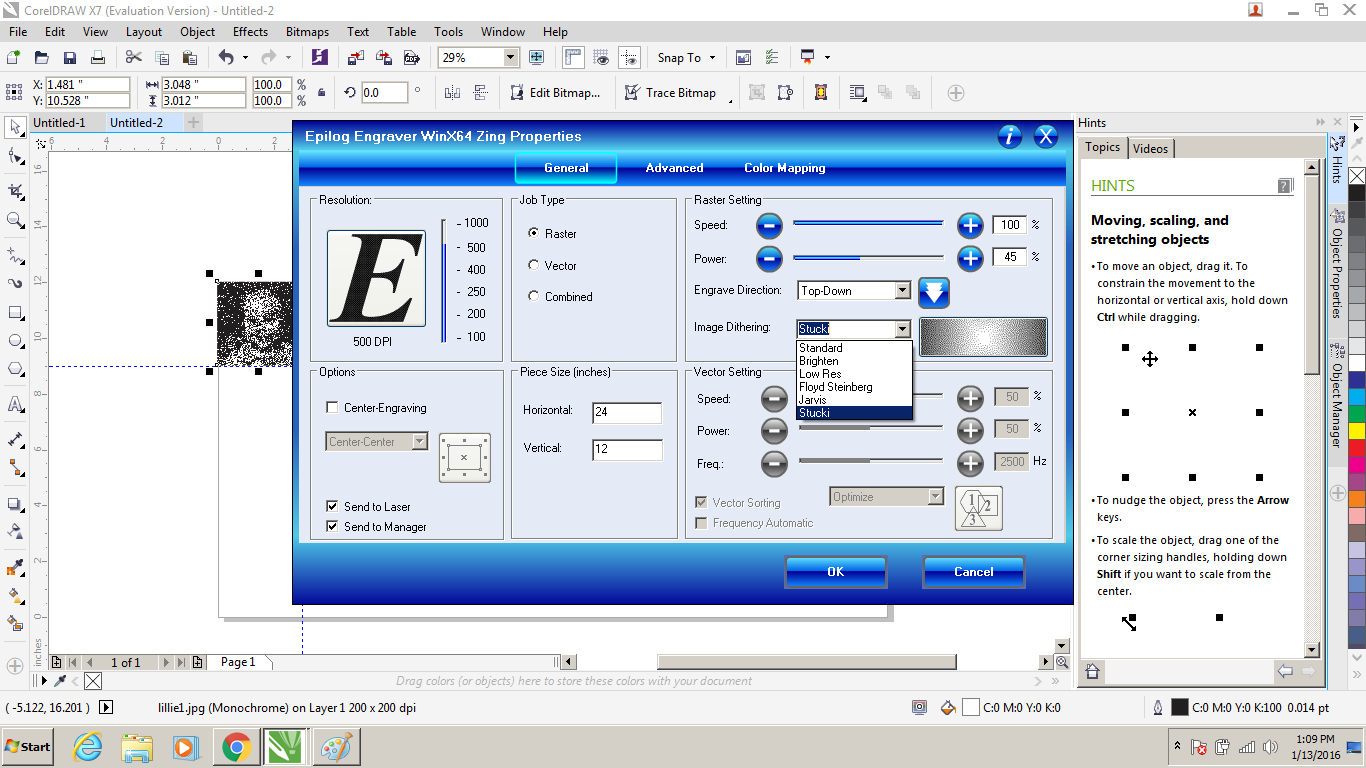Confirm dialog with OK button
Image resolution: width=1366 pixels, height=768 pixels.
836,572
